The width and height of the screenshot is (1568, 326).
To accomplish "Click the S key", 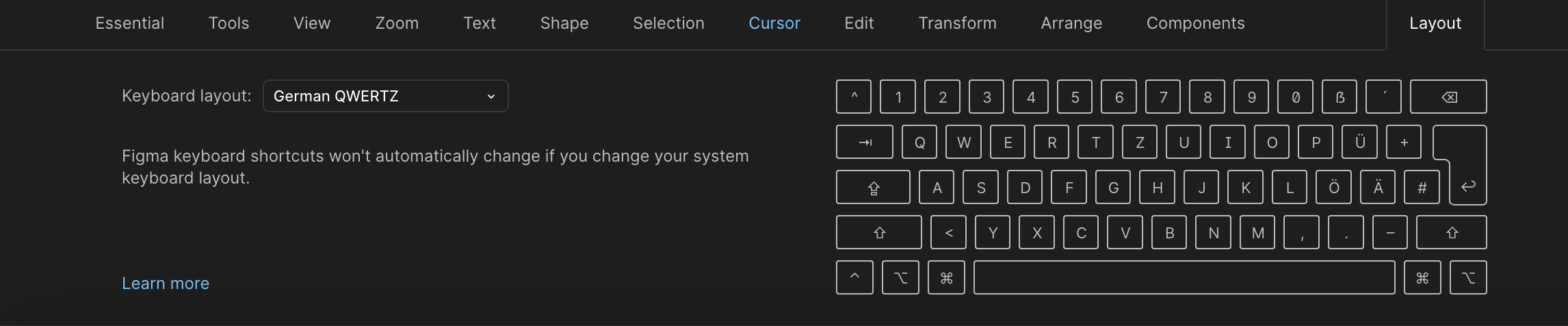I will [980, 187].
